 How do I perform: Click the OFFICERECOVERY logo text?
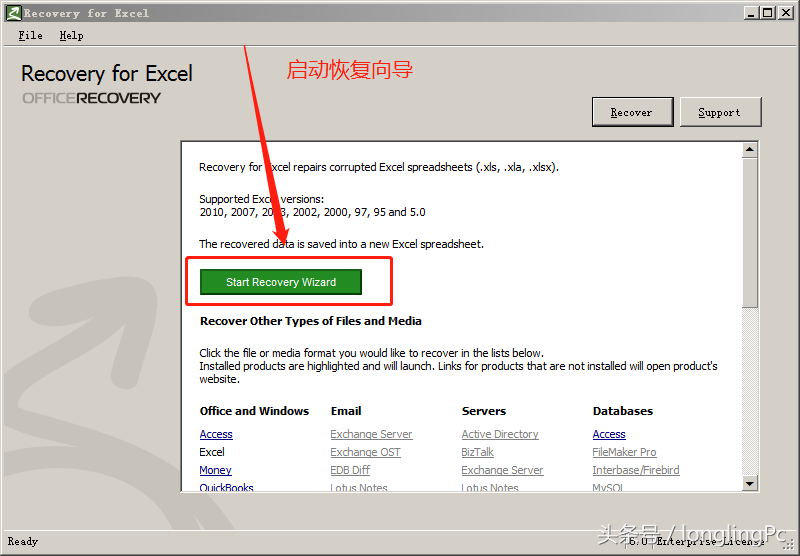click(91, 98)
